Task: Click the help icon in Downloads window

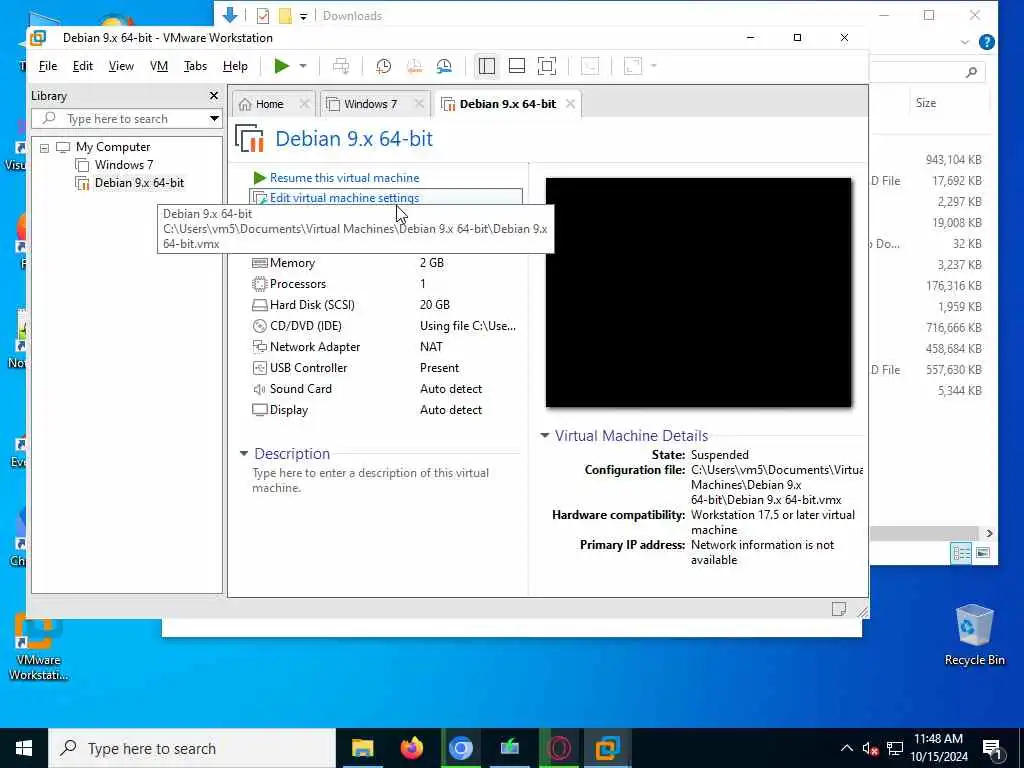Action: [987, 42]
